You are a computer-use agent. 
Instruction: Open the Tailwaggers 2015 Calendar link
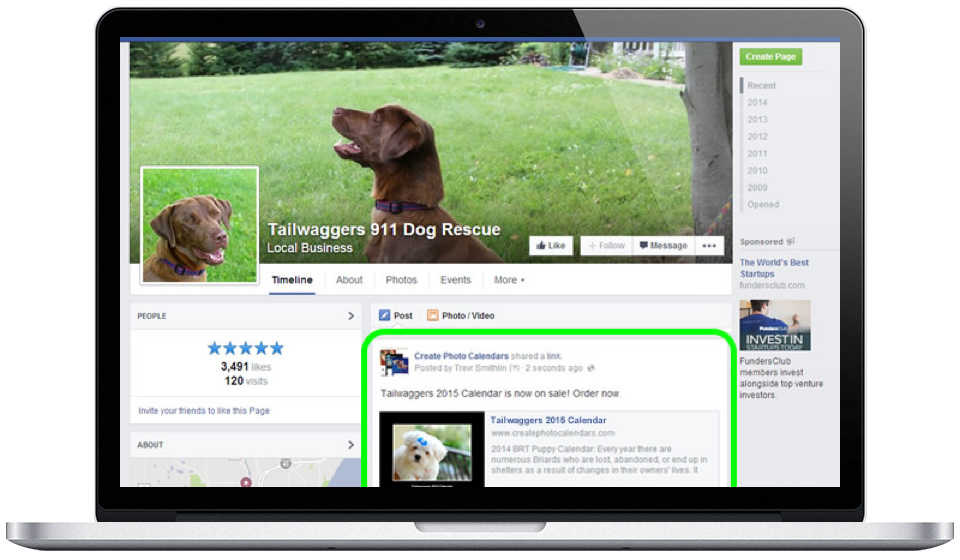pos(548,420)
